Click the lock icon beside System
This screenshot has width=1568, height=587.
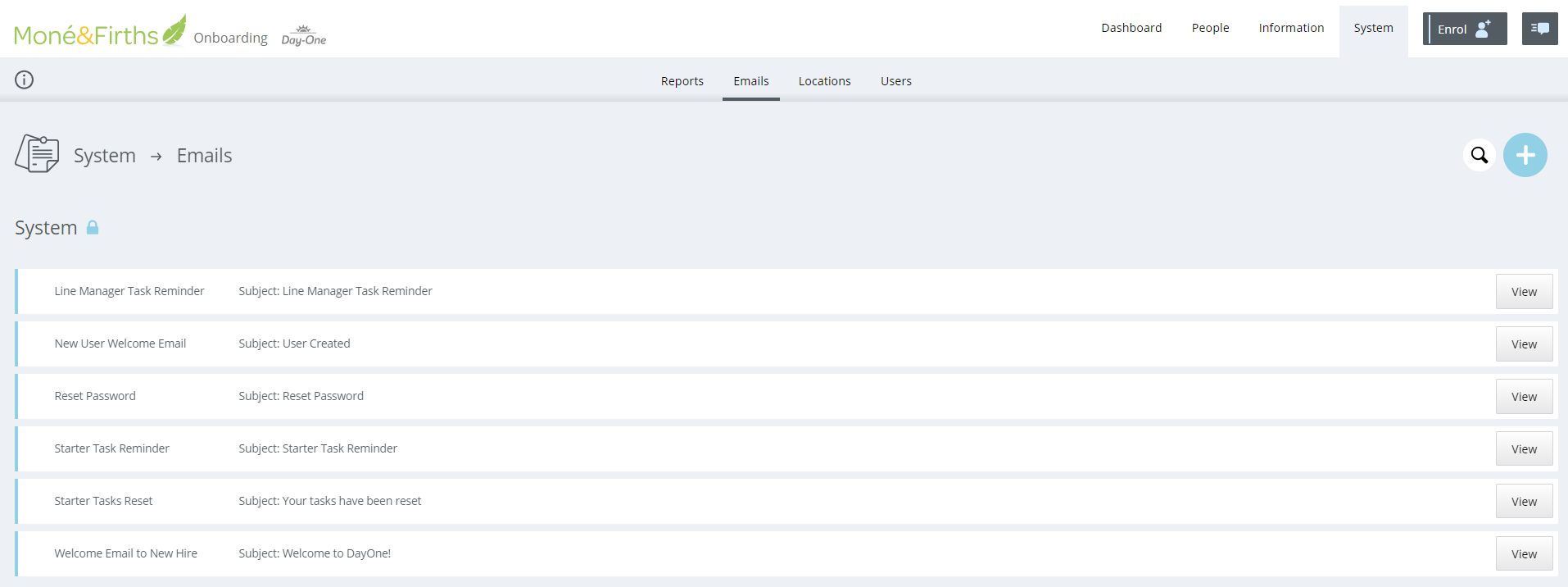coord(93,227)
